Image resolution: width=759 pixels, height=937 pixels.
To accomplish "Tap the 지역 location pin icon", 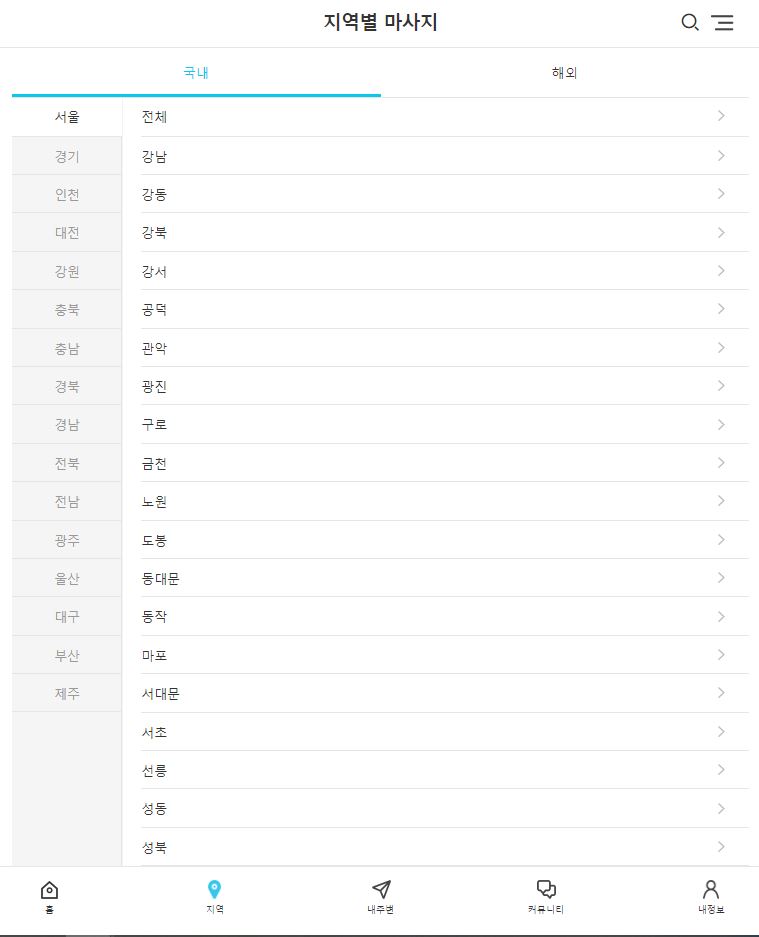I will pyautogui.click(x=215, y=889).
